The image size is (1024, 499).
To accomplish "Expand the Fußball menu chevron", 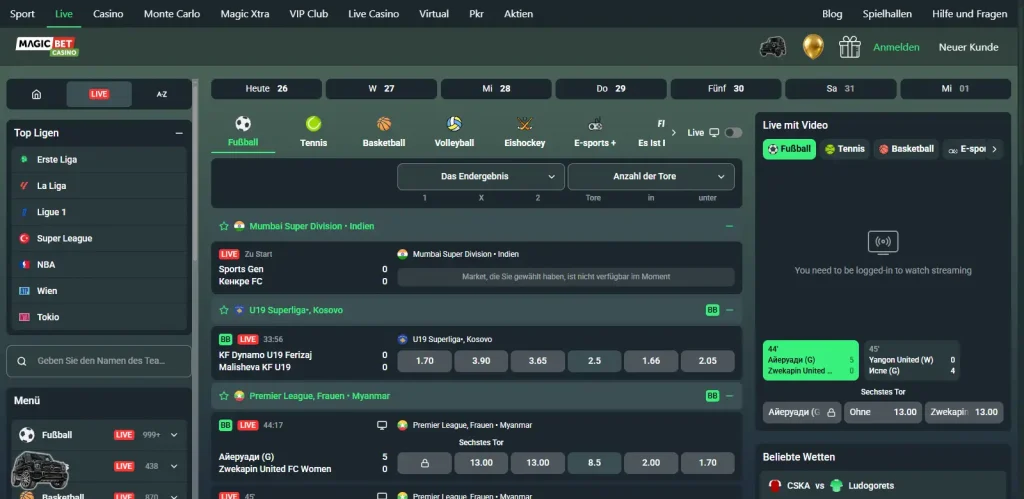I will pos(174,435).
